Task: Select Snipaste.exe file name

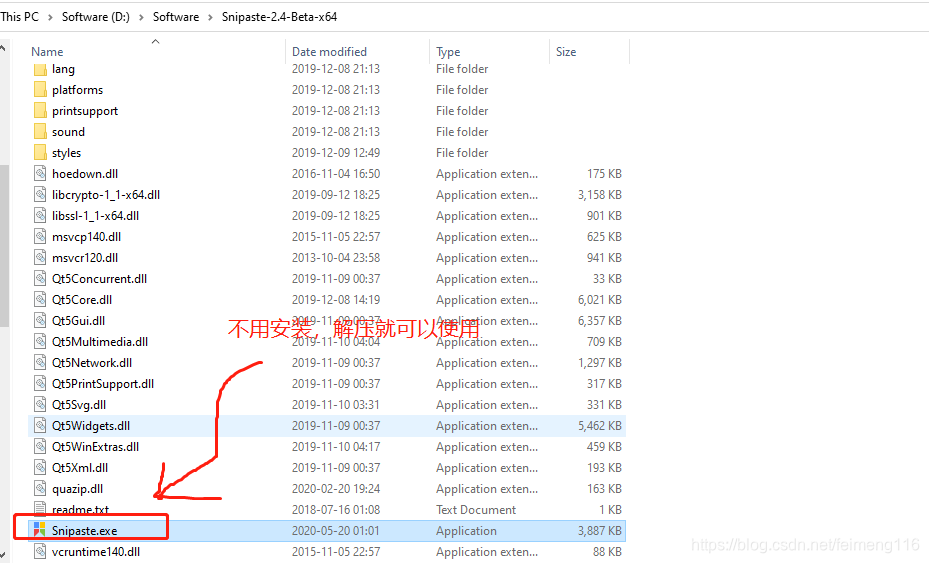Action: (85, 531)
